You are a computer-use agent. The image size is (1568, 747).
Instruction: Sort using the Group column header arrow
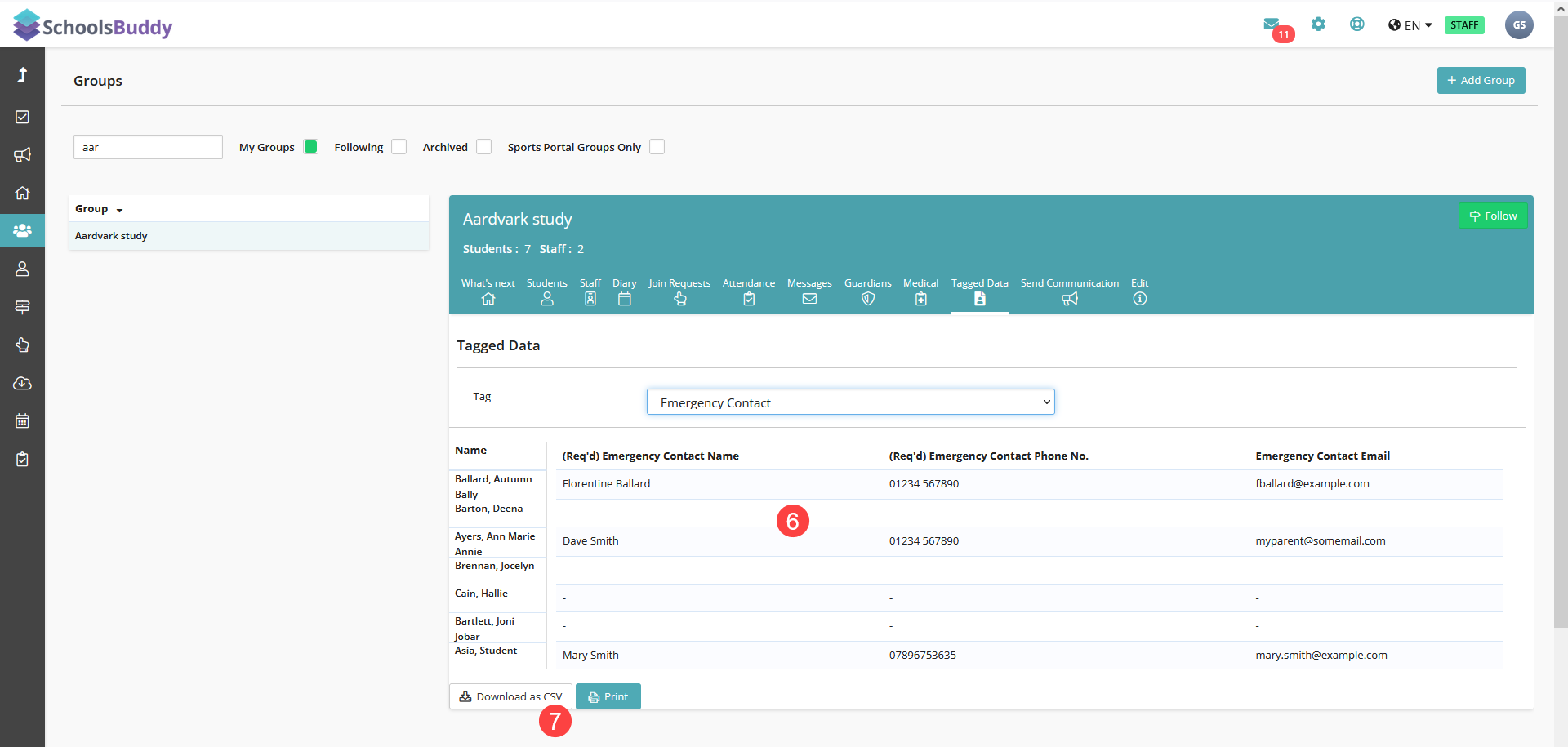click(119, 210)
